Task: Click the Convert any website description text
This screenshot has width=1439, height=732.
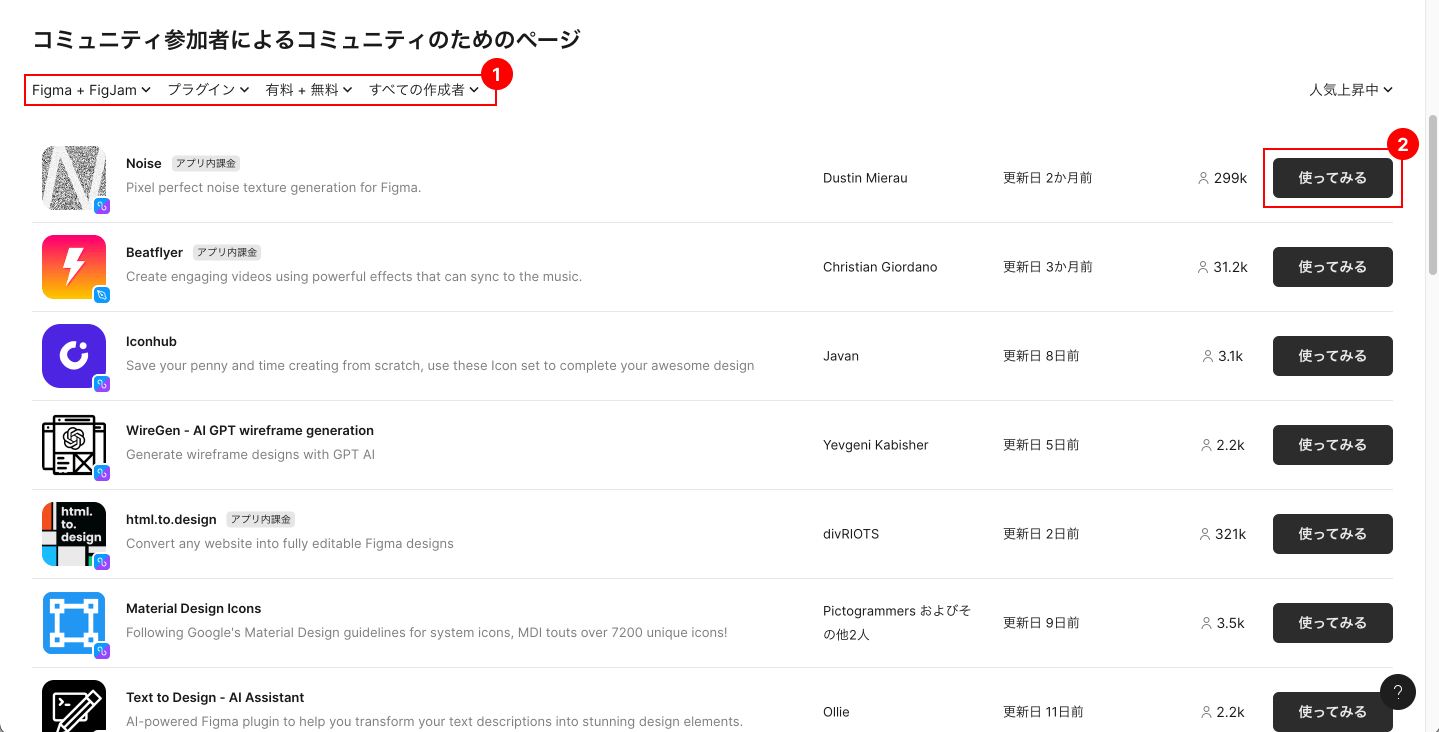Action: click(x=290, y=544)
